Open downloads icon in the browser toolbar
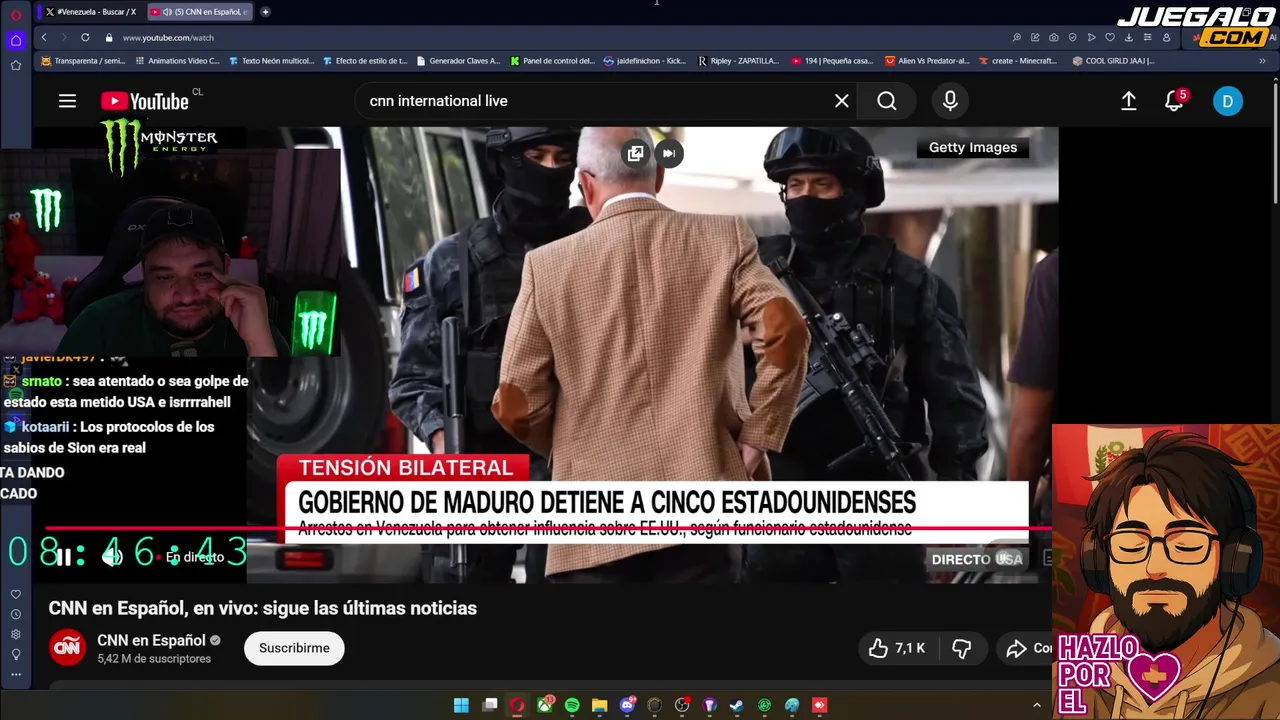This screenshot has height=720, width=1280. pos(1128,37)
